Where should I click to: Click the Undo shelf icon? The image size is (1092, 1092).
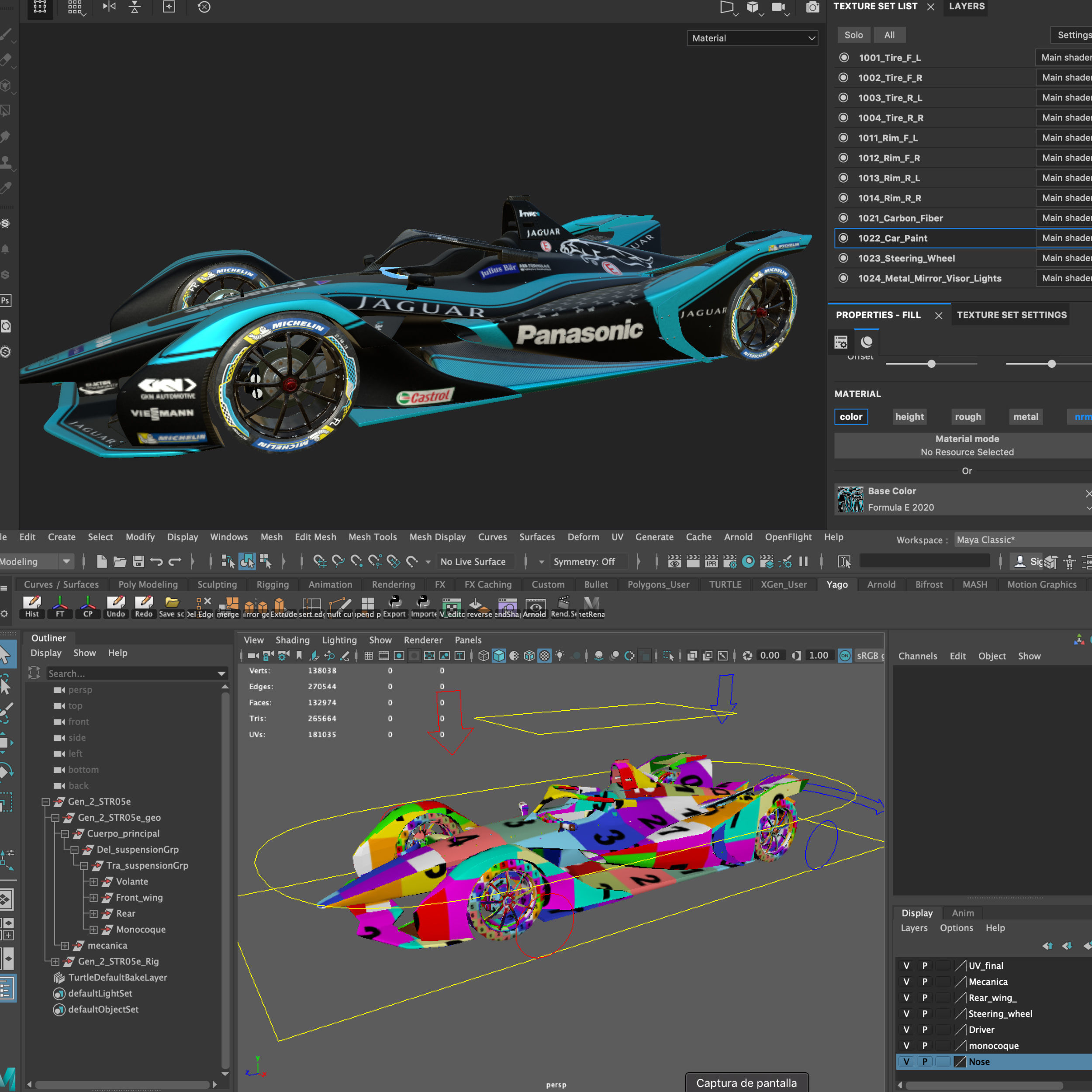116,606
